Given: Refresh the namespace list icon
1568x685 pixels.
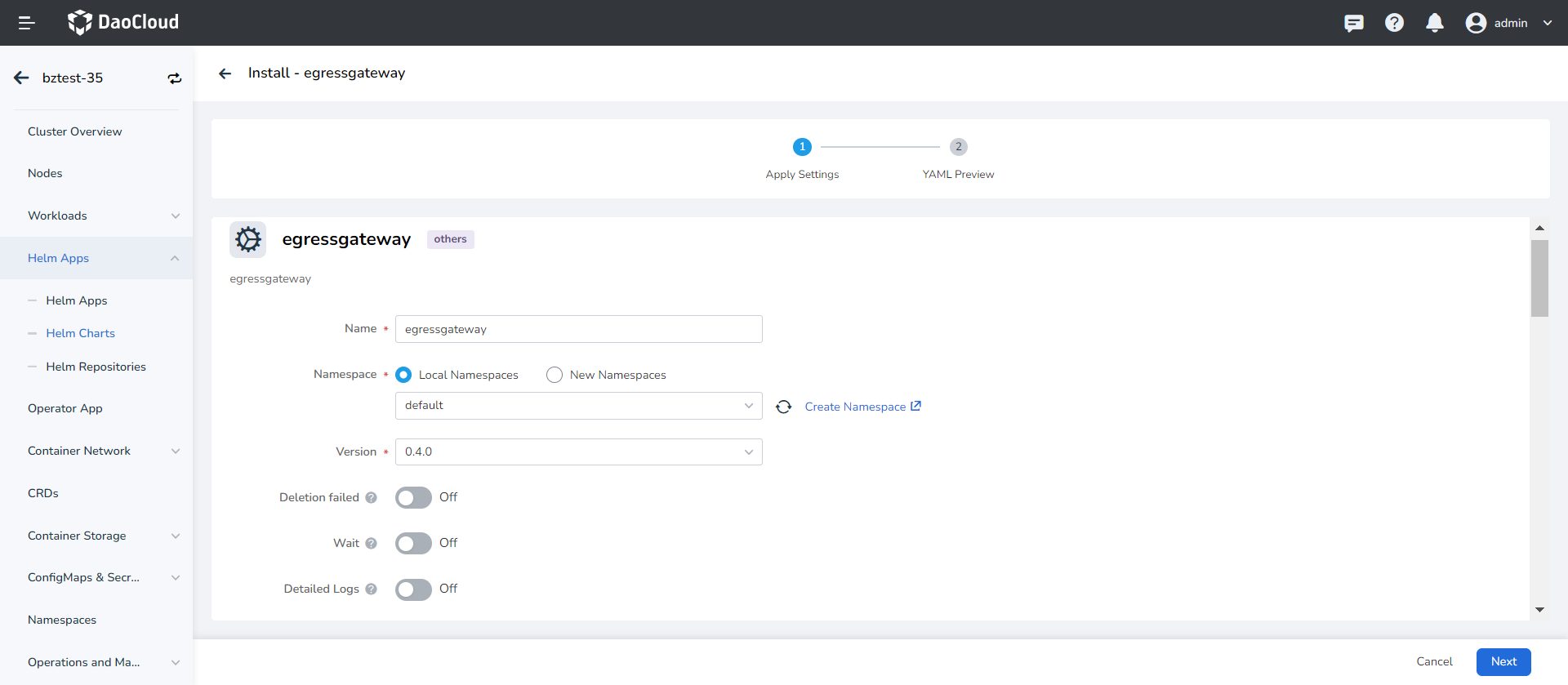Looking at the screenshot, I should pos(783,407).
